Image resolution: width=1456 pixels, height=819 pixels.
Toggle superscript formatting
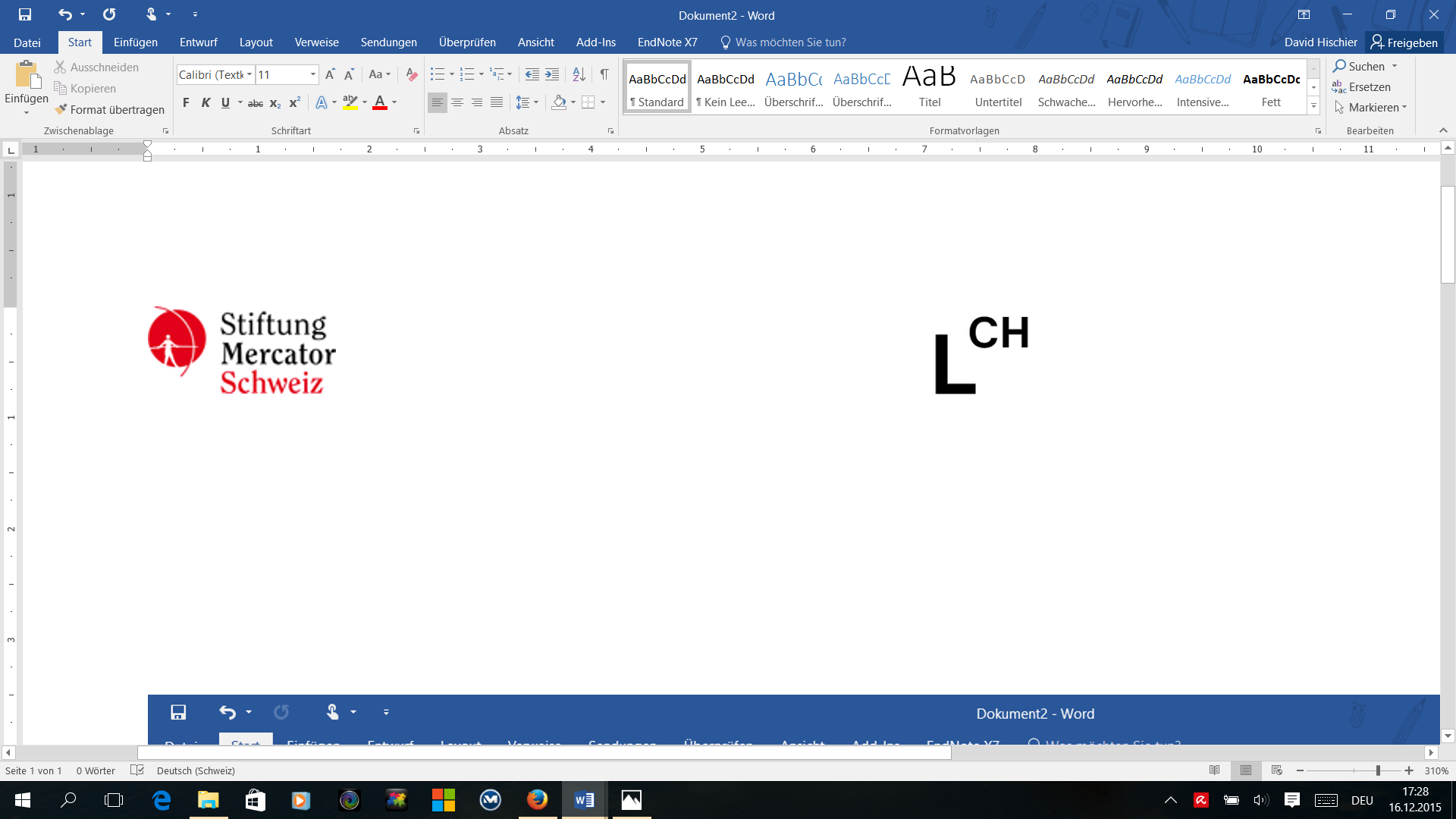coord(295,102)
